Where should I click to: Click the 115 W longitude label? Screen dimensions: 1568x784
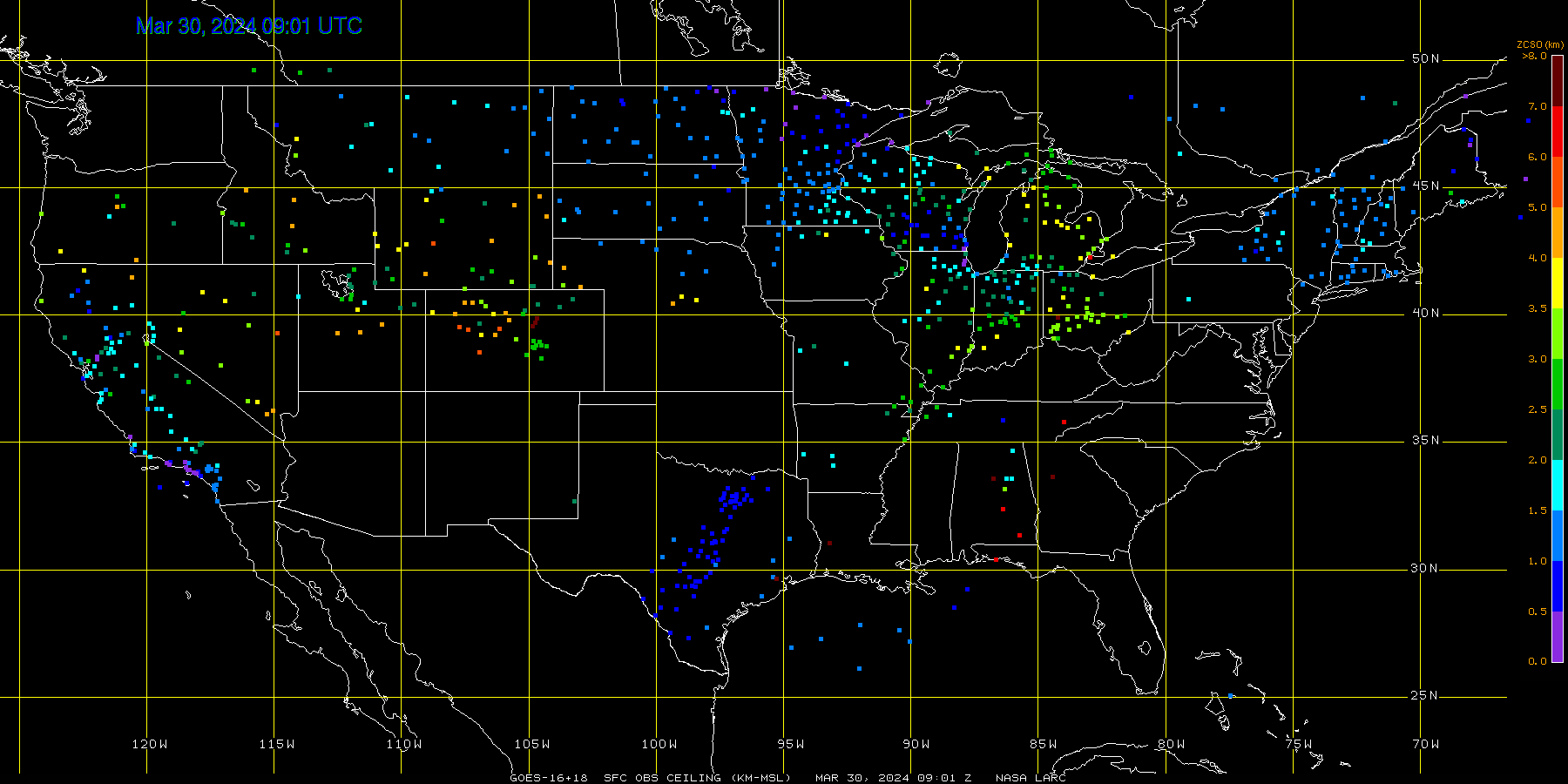(x=277, y=744)
